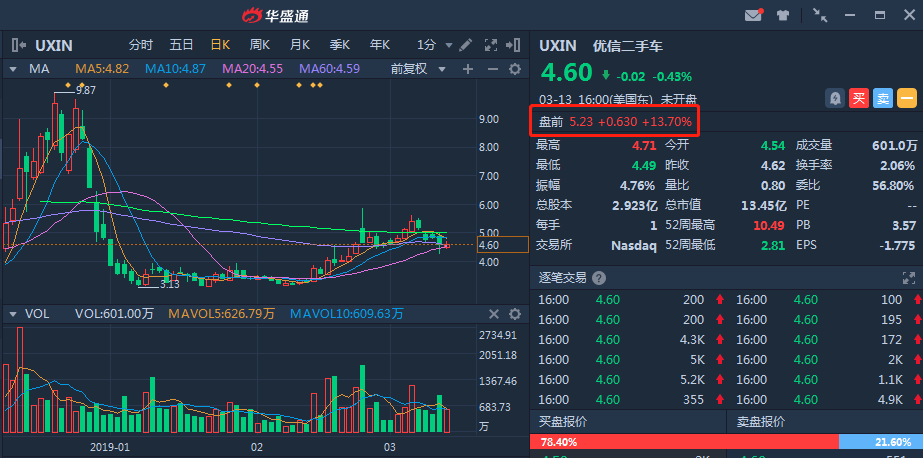The width and height of the screenshot is (923, 458).
Task: Open the 前复权 adjustment dropdown
Action: (418, 69)
